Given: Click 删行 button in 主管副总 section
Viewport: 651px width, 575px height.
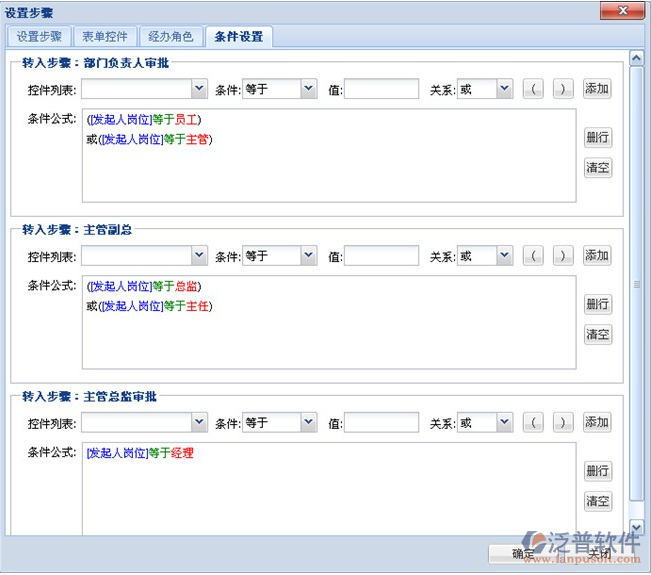Looking at the screenshot, I should [597, 304].
